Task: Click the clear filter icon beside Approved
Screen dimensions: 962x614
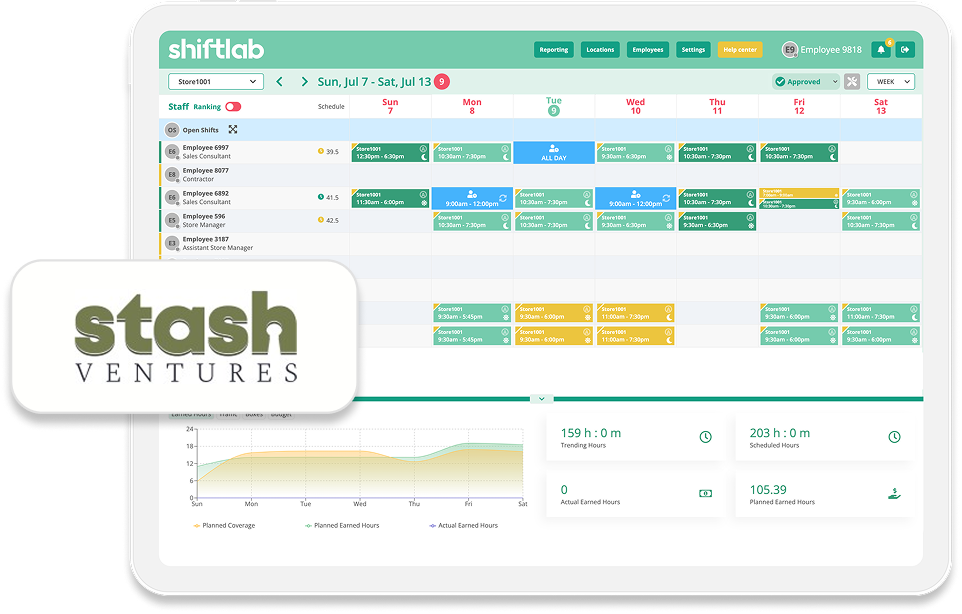Action: [853, 81]
